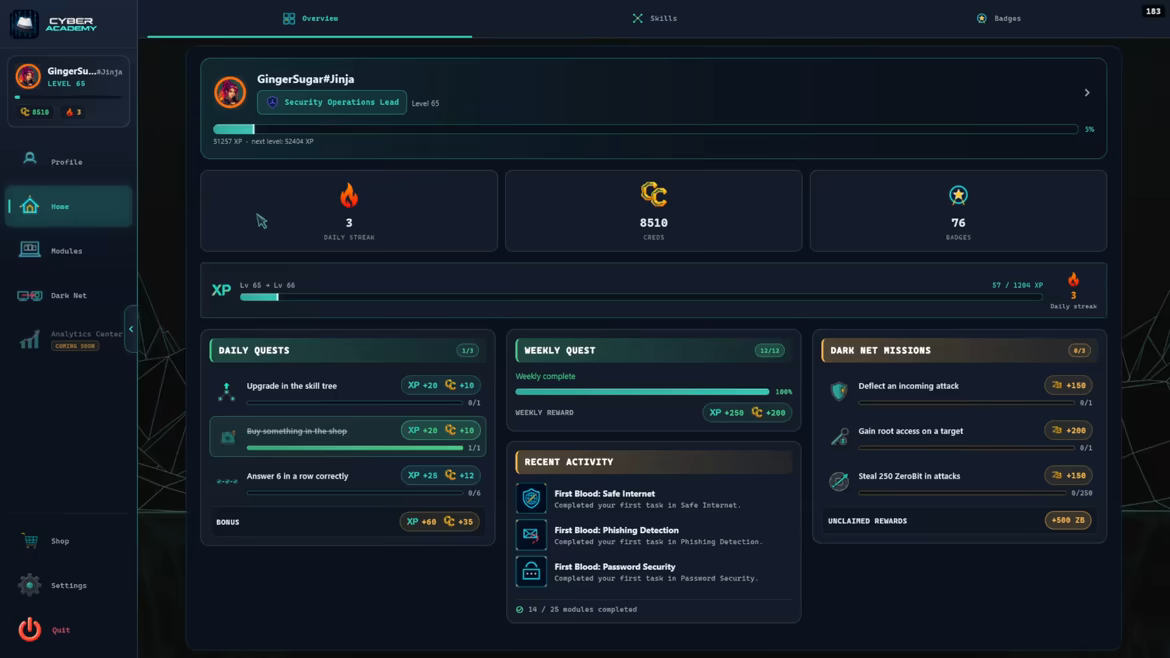Screen dimensions: 1170x658
Task: Expand the profile card chevron
Action: pos(1087,93)
